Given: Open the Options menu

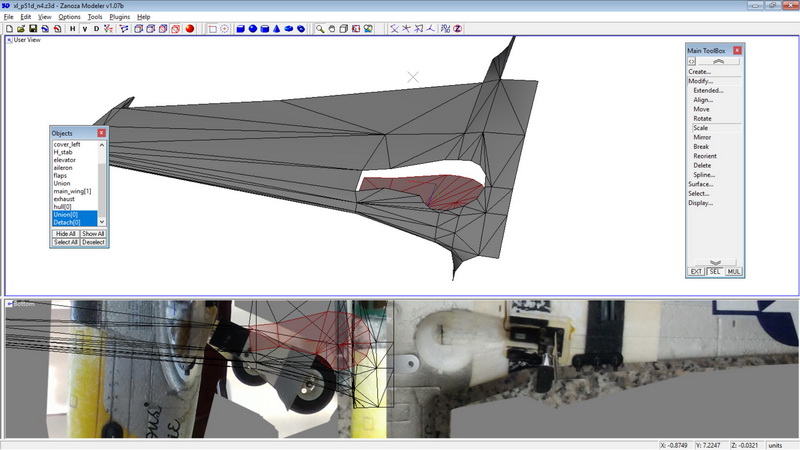Looking at the screenshot, I should [69, 17].
